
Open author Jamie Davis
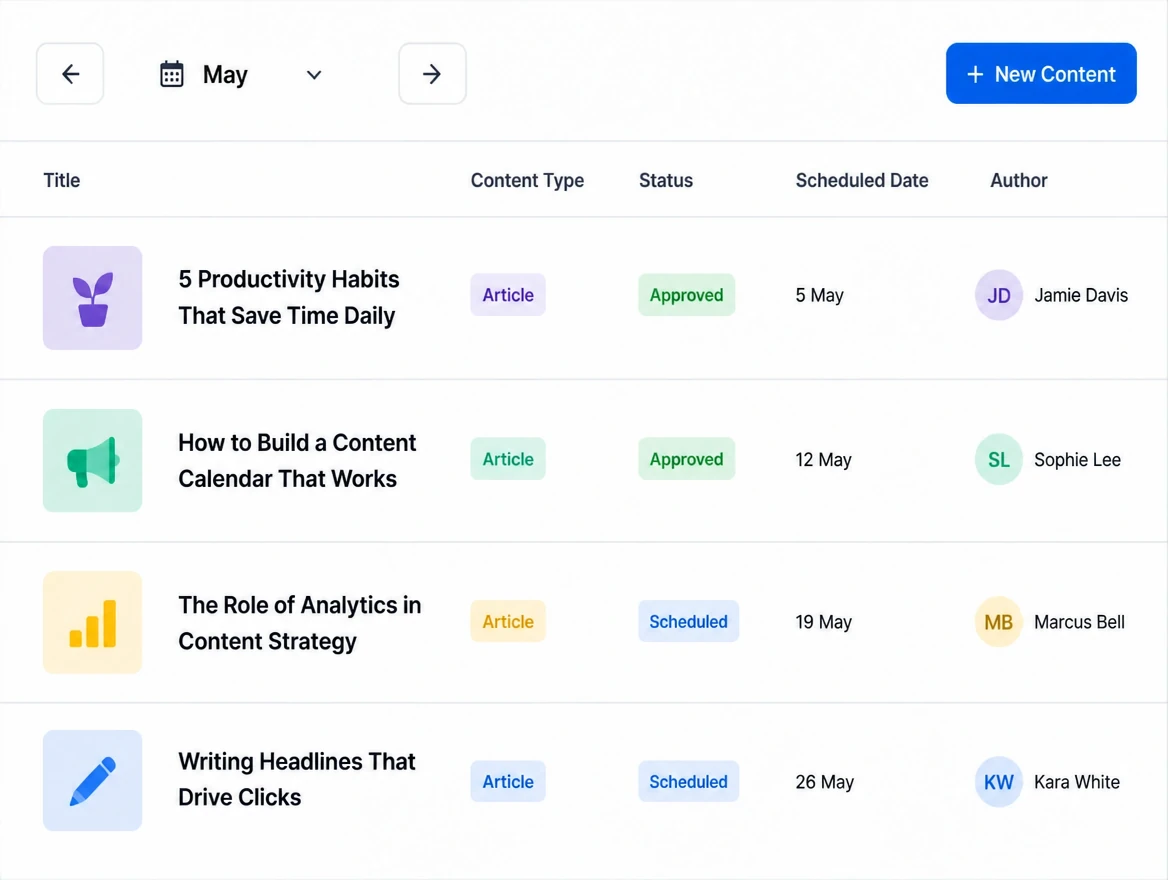1081,296
